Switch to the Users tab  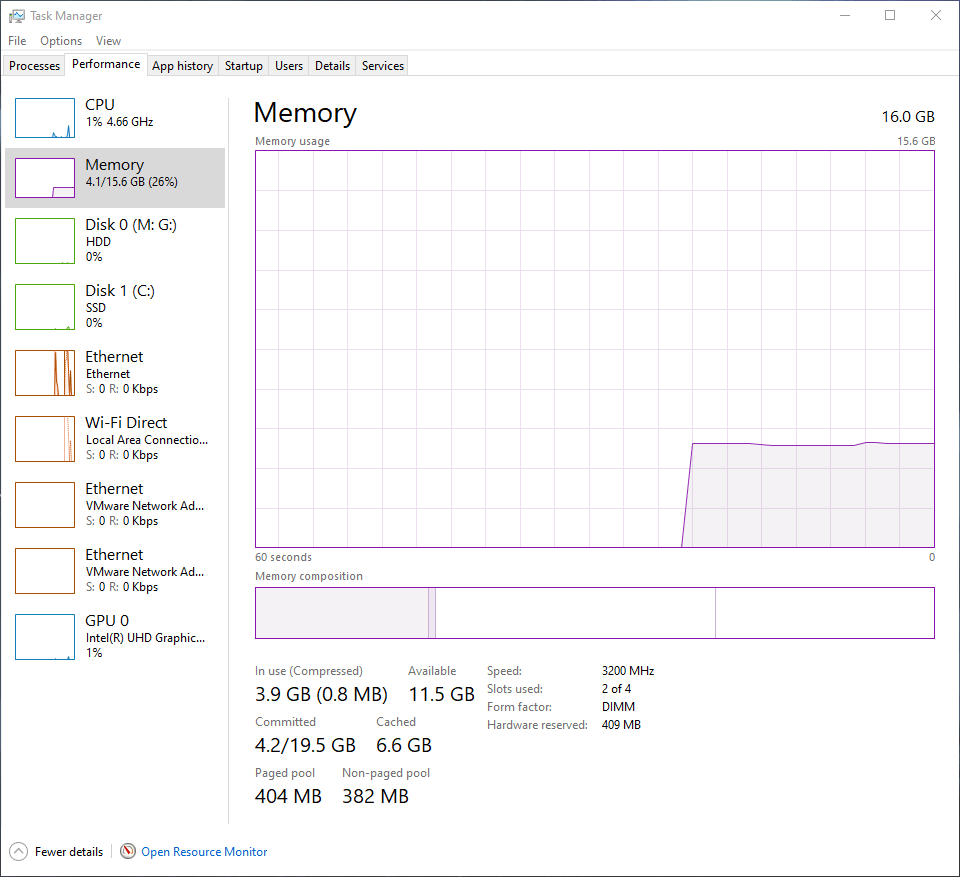[289, 66]
